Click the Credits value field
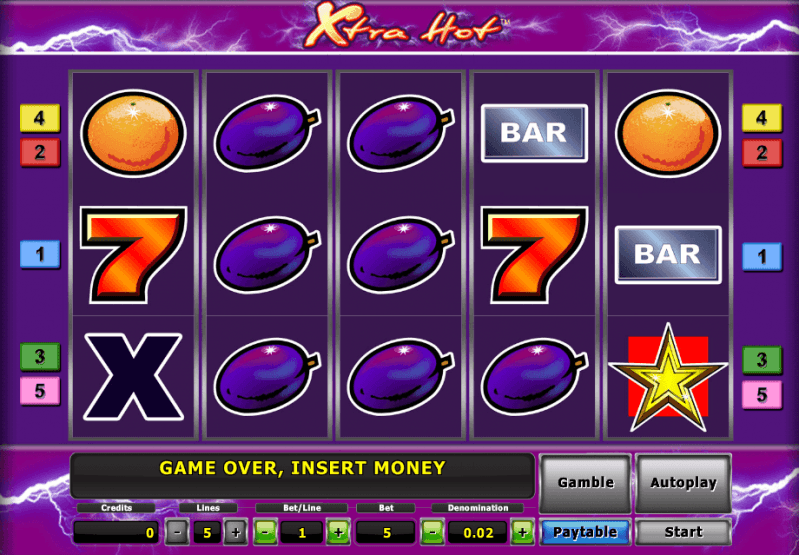The height and width of the screenshot is (555, 799). pyautogui.click(x=116, y=533)
